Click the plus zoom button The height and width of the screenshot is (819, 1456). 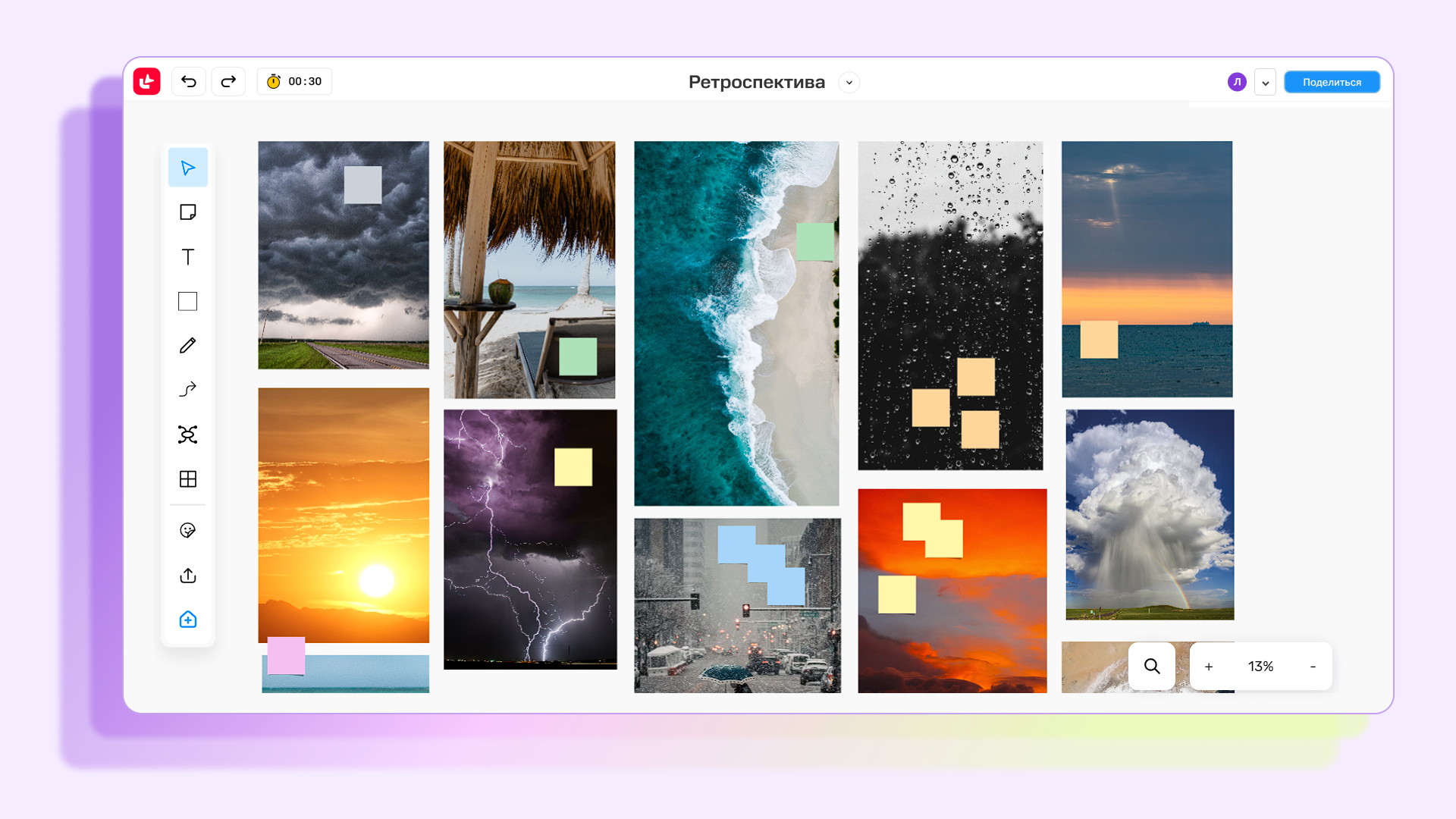(x=1209, y=667)
